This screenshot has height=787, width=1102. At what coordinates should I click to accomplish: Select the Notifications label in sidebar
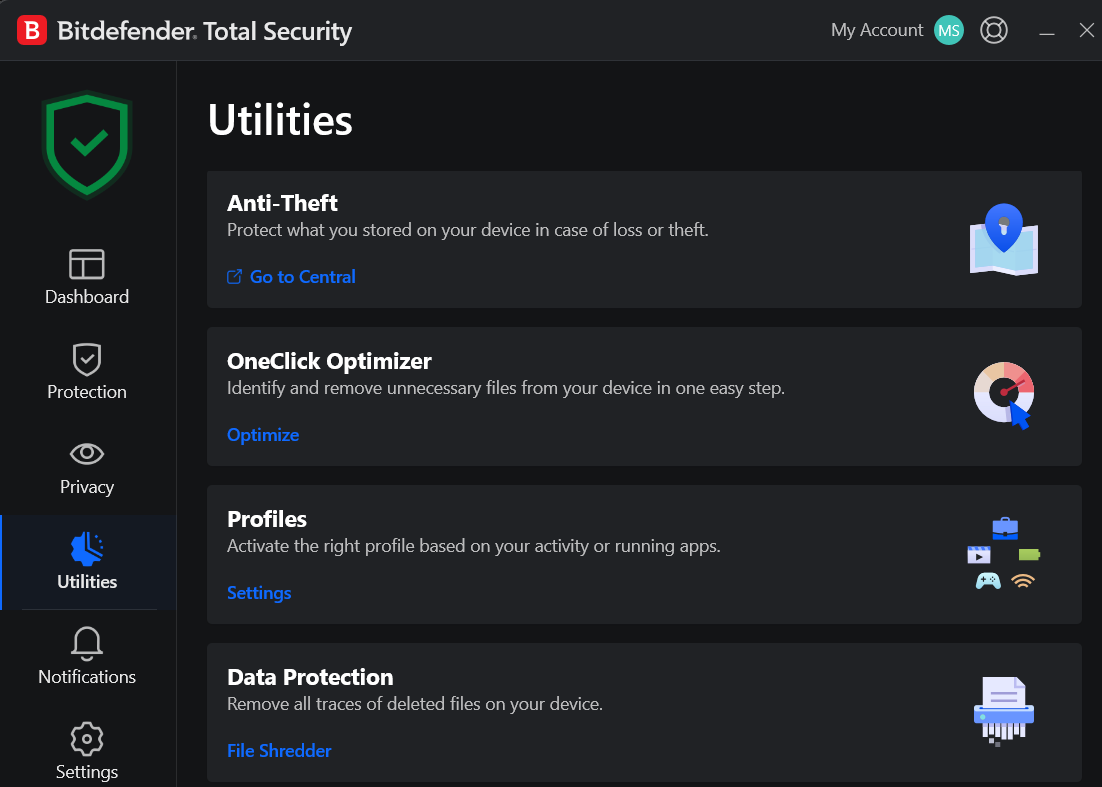click(87, 677)
